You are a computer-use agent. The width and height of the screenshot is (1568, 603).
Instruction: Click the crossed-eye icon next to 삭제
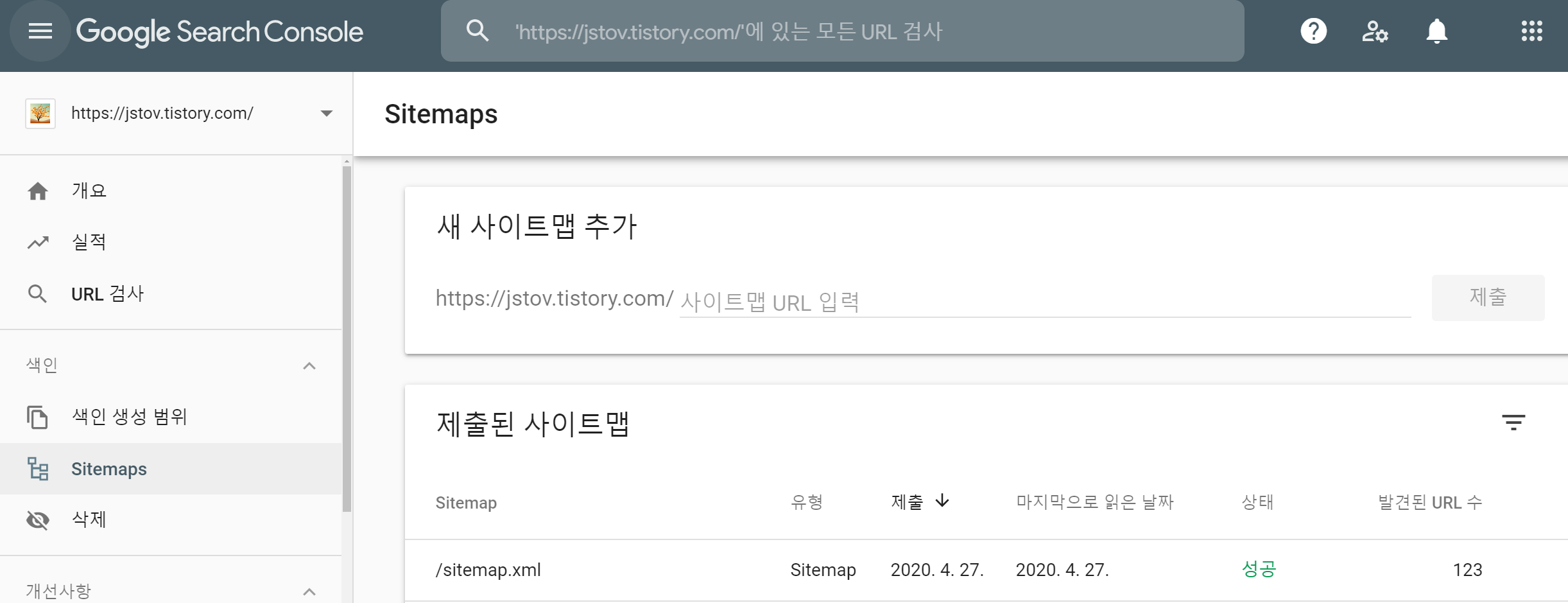point(38,520)
